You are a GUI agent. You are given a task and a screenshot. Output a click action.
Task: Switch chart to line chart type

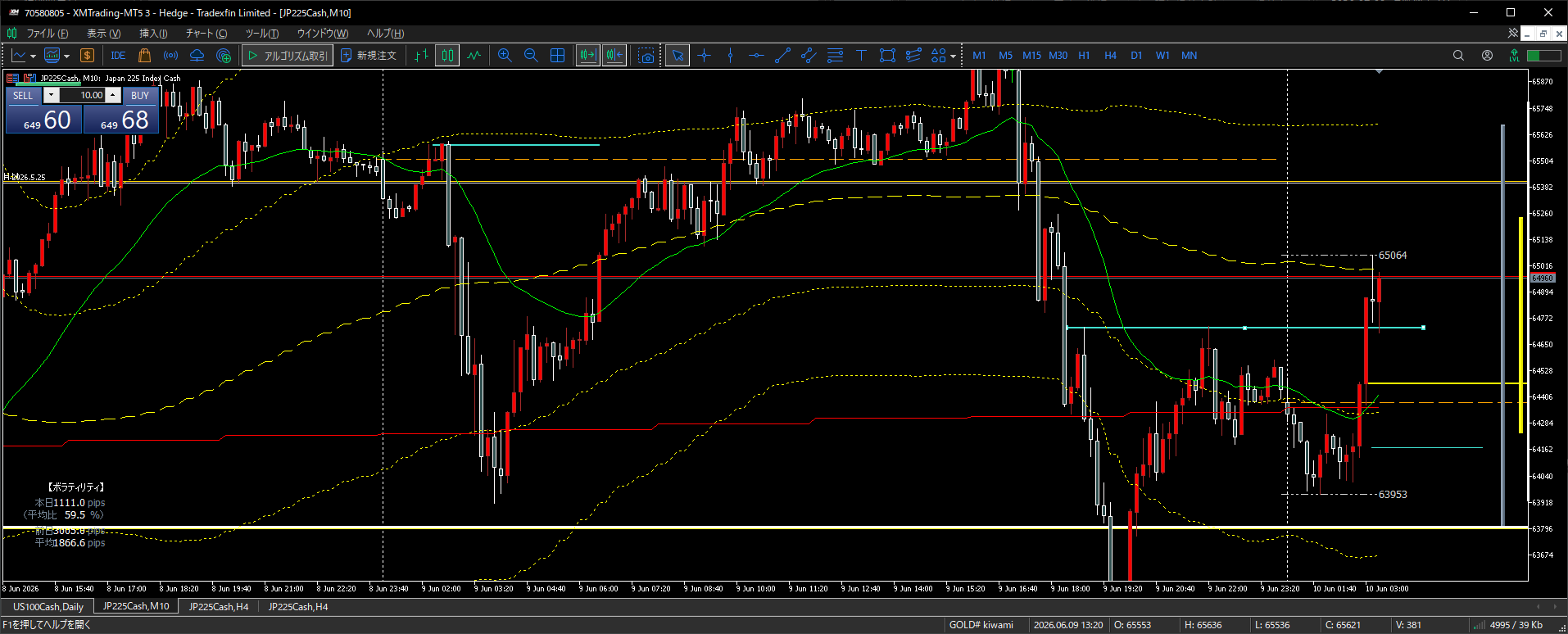pyautogui.click(x=474, y=56)
